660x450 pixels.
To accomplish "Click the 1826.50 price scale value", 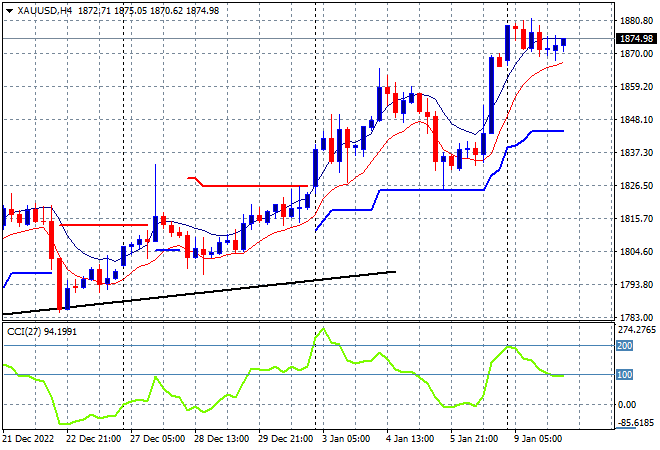I will point(636,186).
